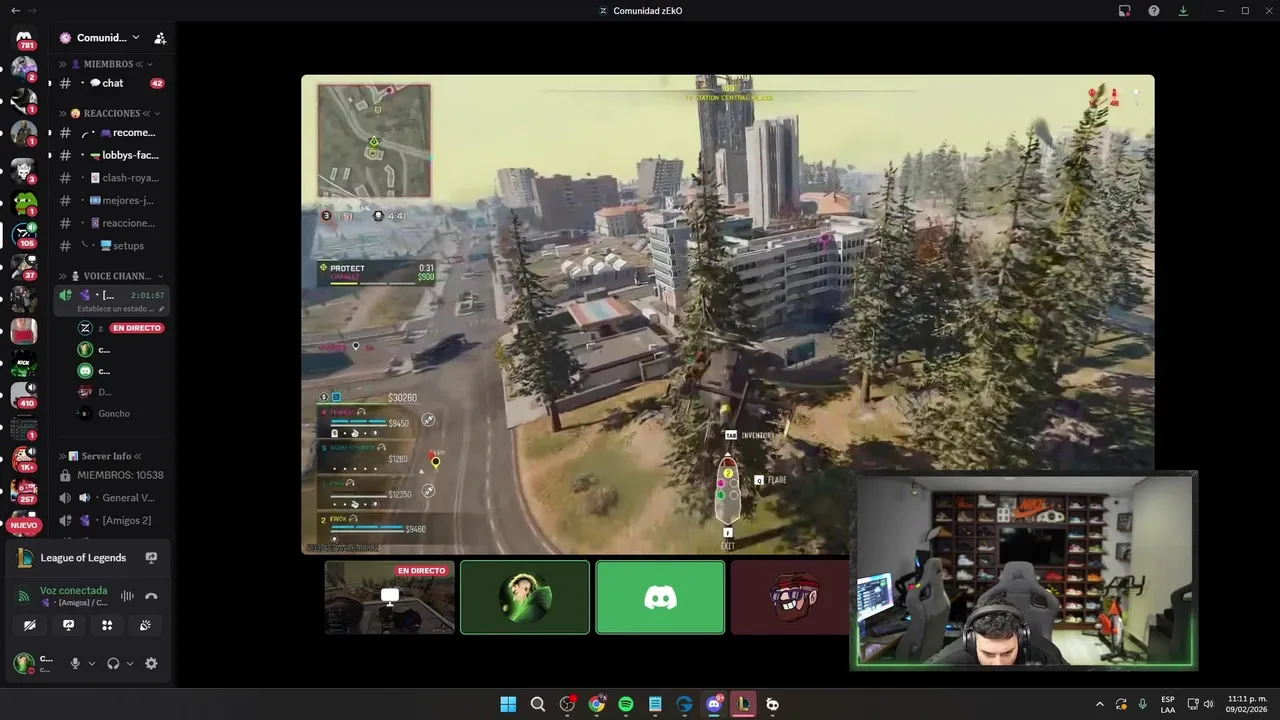Open server icon with 410 badge

pyautogui.click(x=24, y=395)
